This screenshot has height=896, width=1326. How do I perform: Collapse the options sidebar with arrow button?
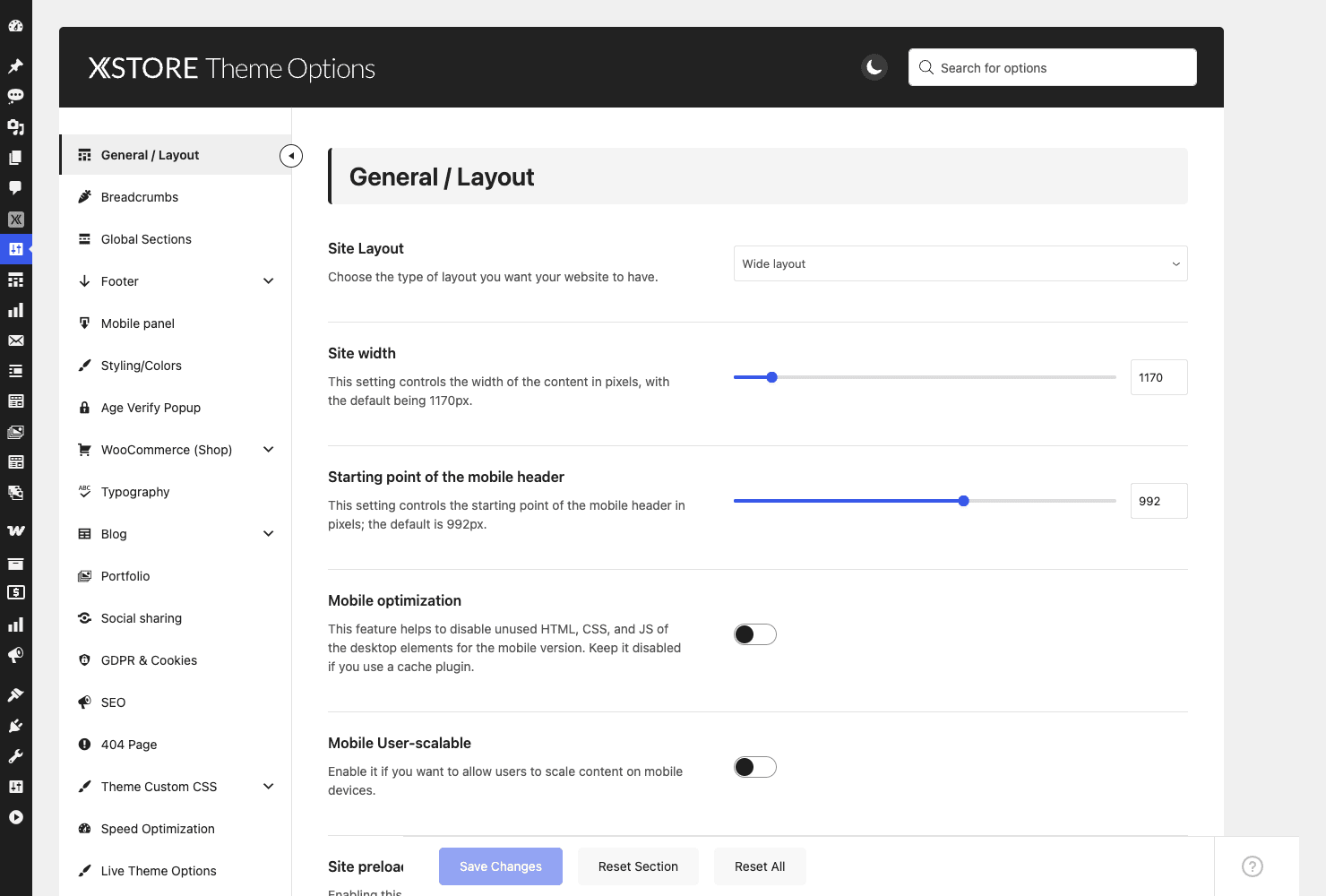[291, 156]
